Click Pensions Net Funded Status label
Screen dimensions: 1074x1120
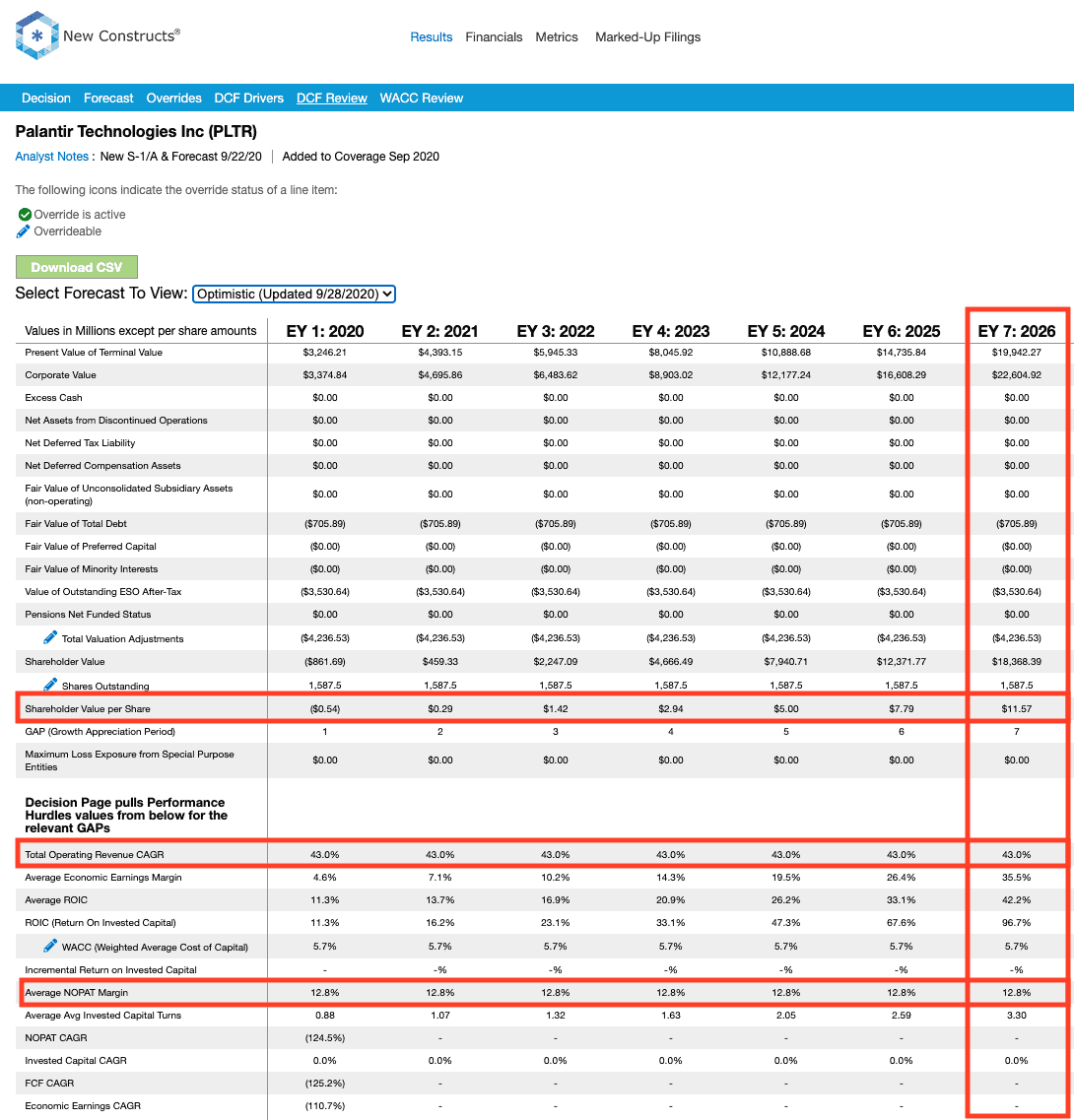pos(88,615)
